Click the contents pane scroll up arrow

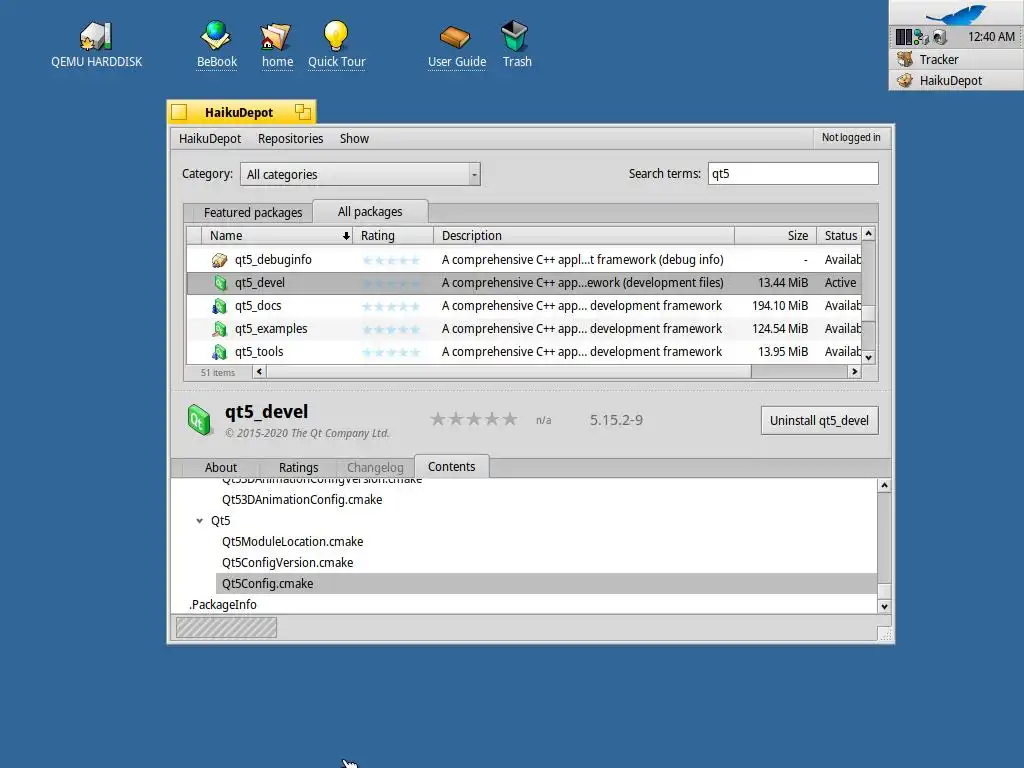pyautogui.click(x=884, y=485)
